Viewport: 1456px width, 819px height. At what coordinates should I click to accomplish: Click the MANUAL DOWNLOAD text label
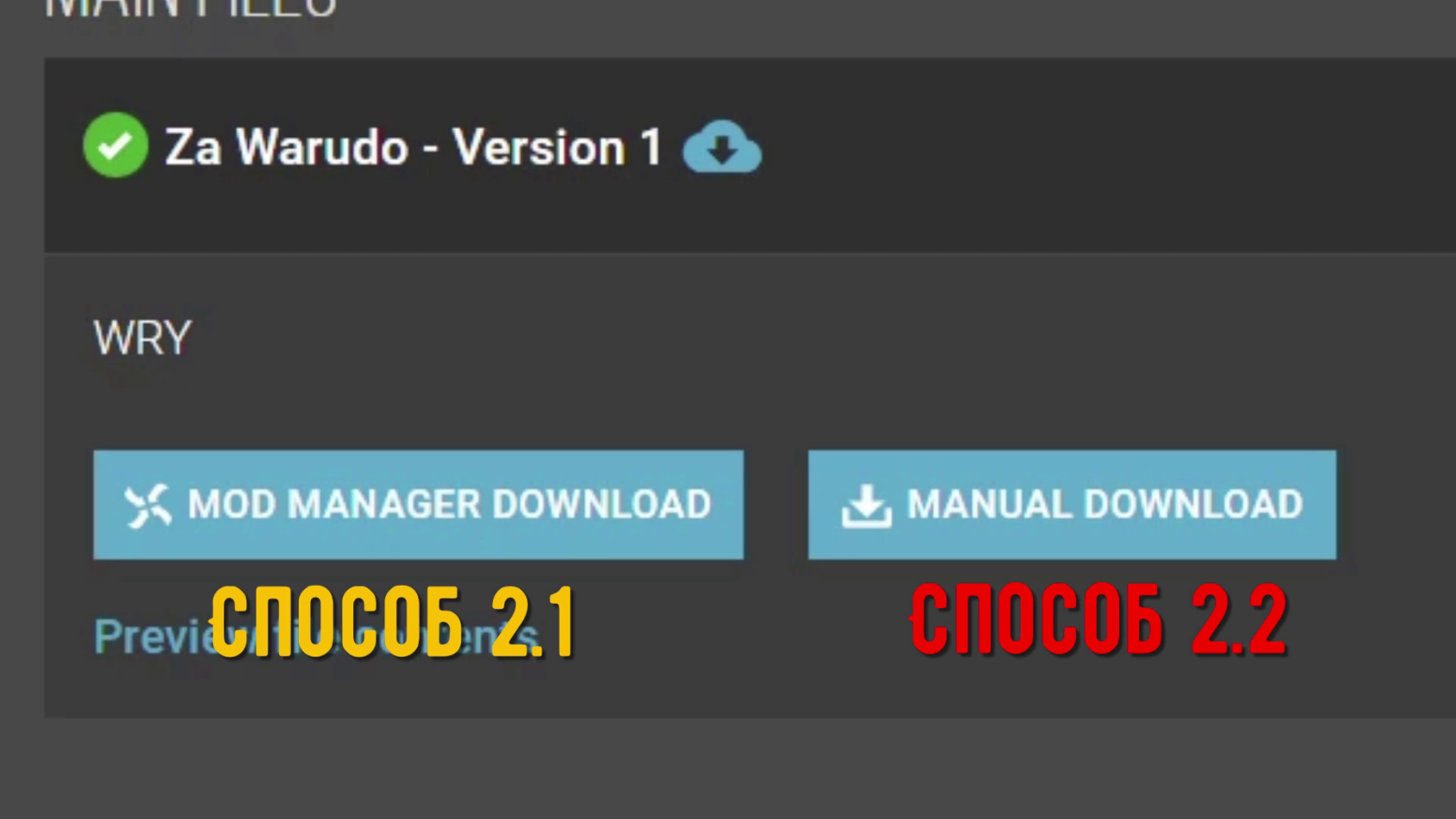(1105, 505)
